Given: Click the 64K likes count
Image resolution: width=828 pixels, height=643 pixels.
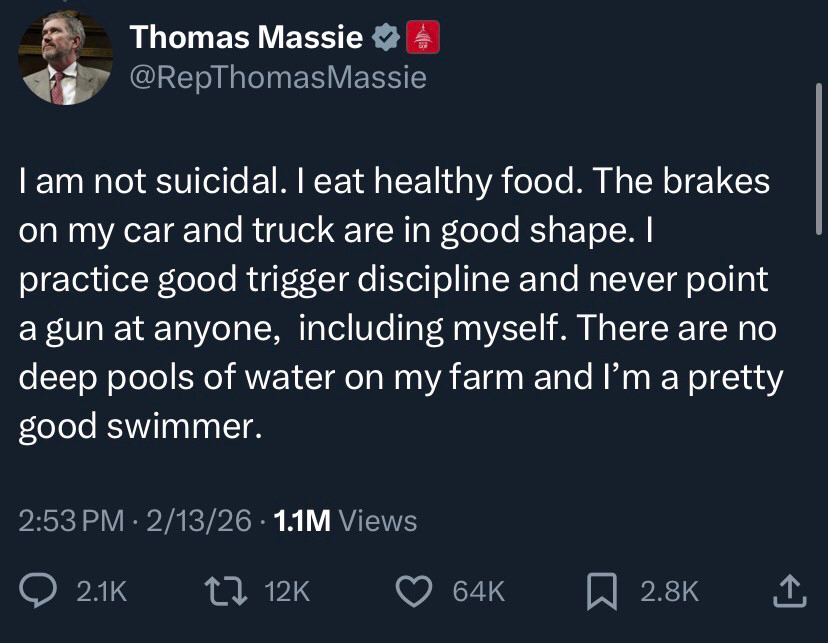Looking at the screenshot, I should pos(479,593).
